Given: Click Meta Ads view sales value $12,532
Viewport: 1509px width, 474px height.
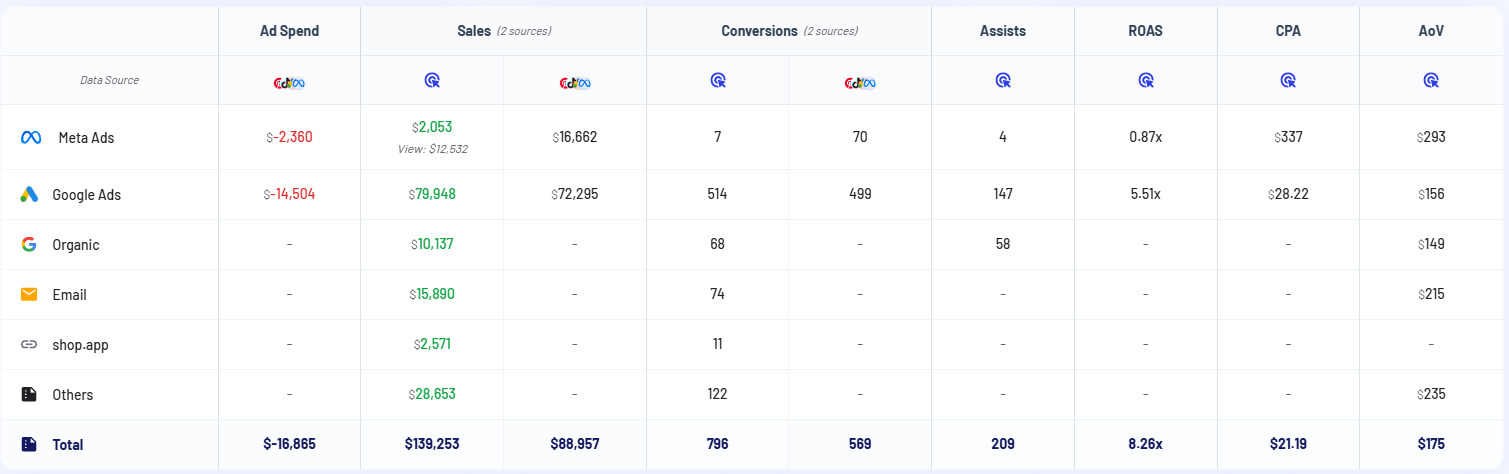Looking at the screenshot, I should pyautogui.click(x=432, y=149).
